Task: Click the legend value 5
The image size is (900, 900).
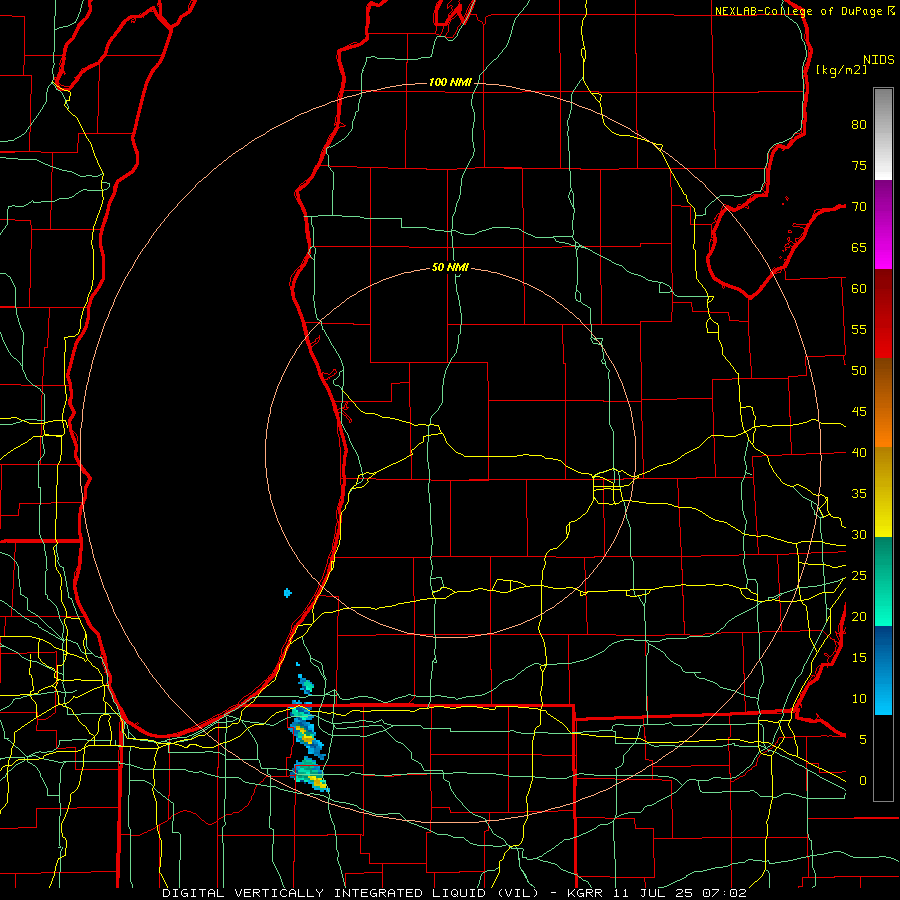Action: click(x=863, y=739)
